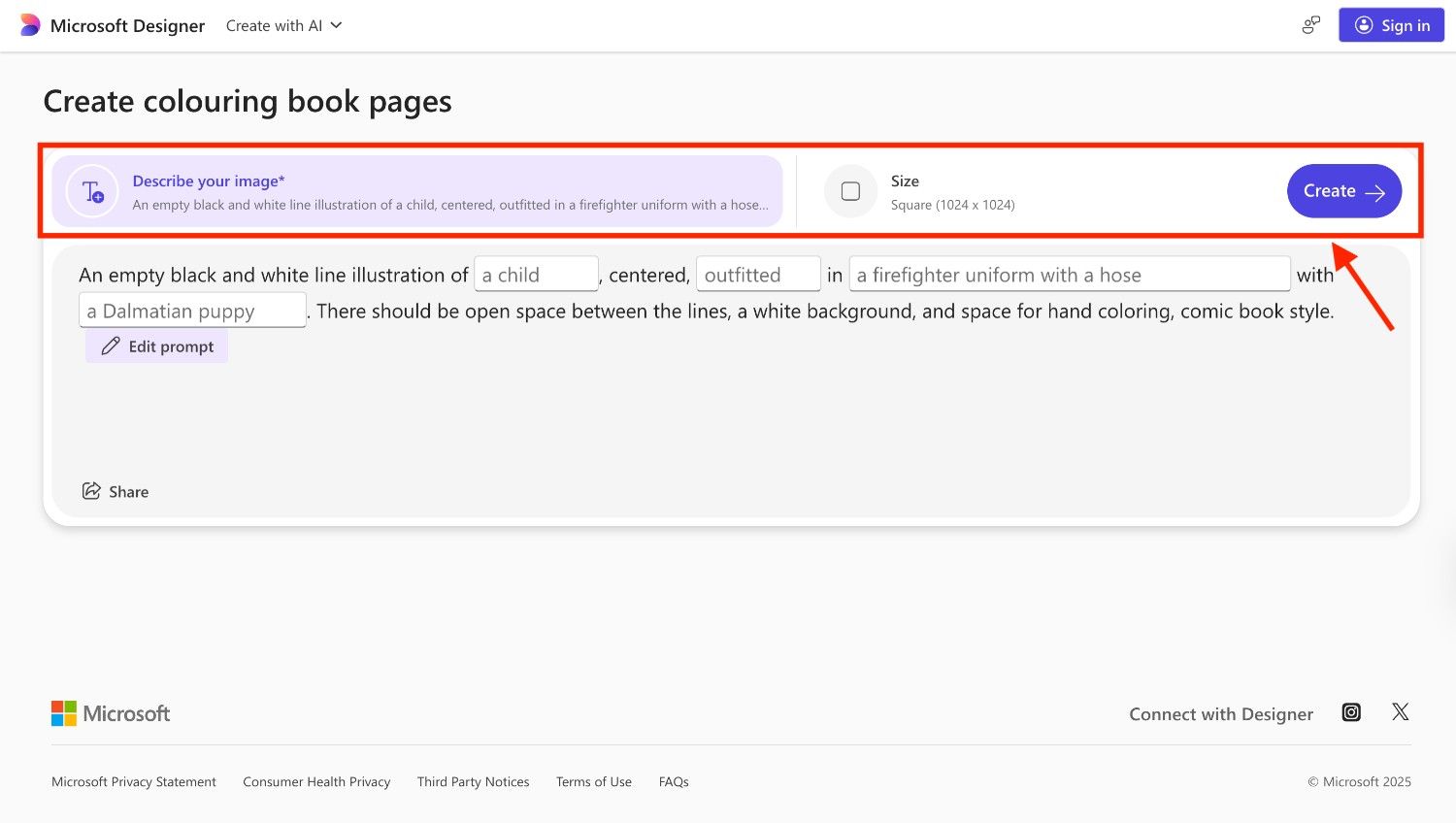Click the Microsoft logo in the footer
The image size is (1456, 823).
(111, 713)
